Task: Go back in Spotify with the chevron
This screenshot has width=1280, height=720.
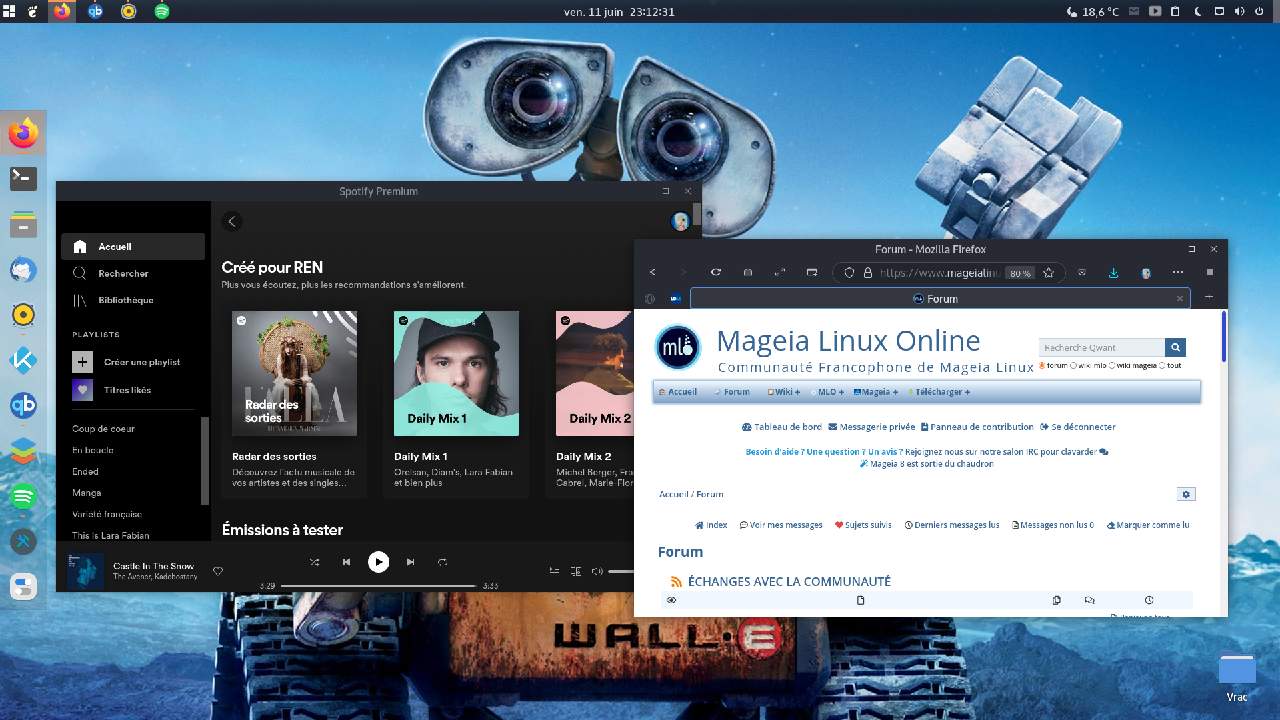Action: point(232,222)
